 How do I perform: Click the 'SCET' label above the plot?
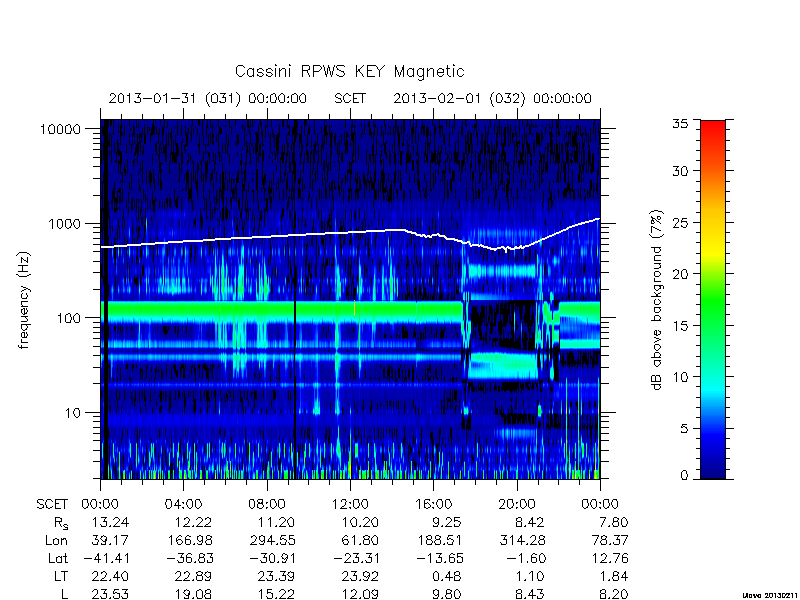(x=350, y=98)
